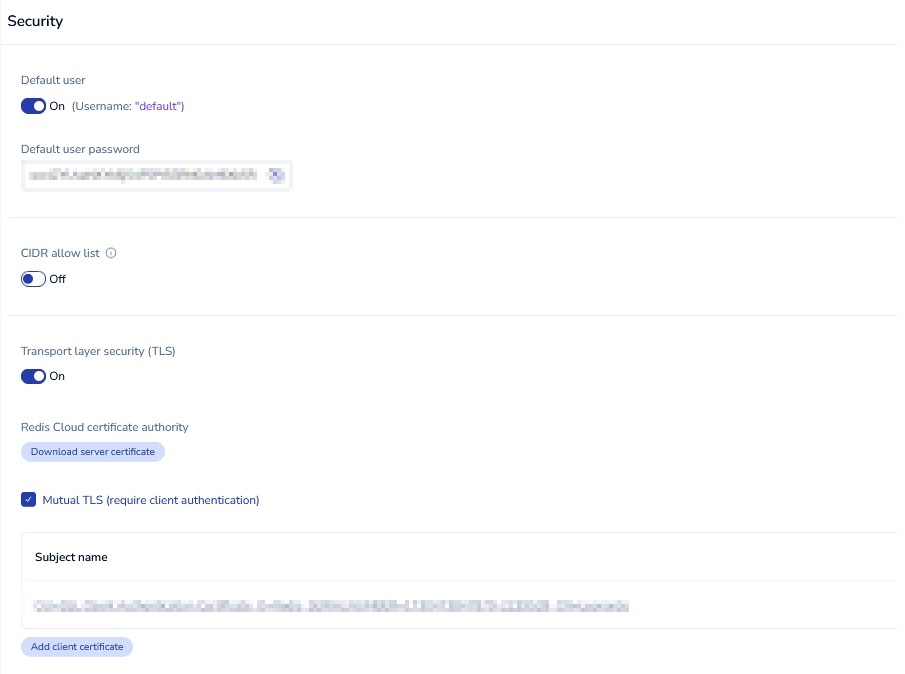Click the "Off" text beside the CIDR toggle
This screenshot has width=905, height=674.
(57, 279)
